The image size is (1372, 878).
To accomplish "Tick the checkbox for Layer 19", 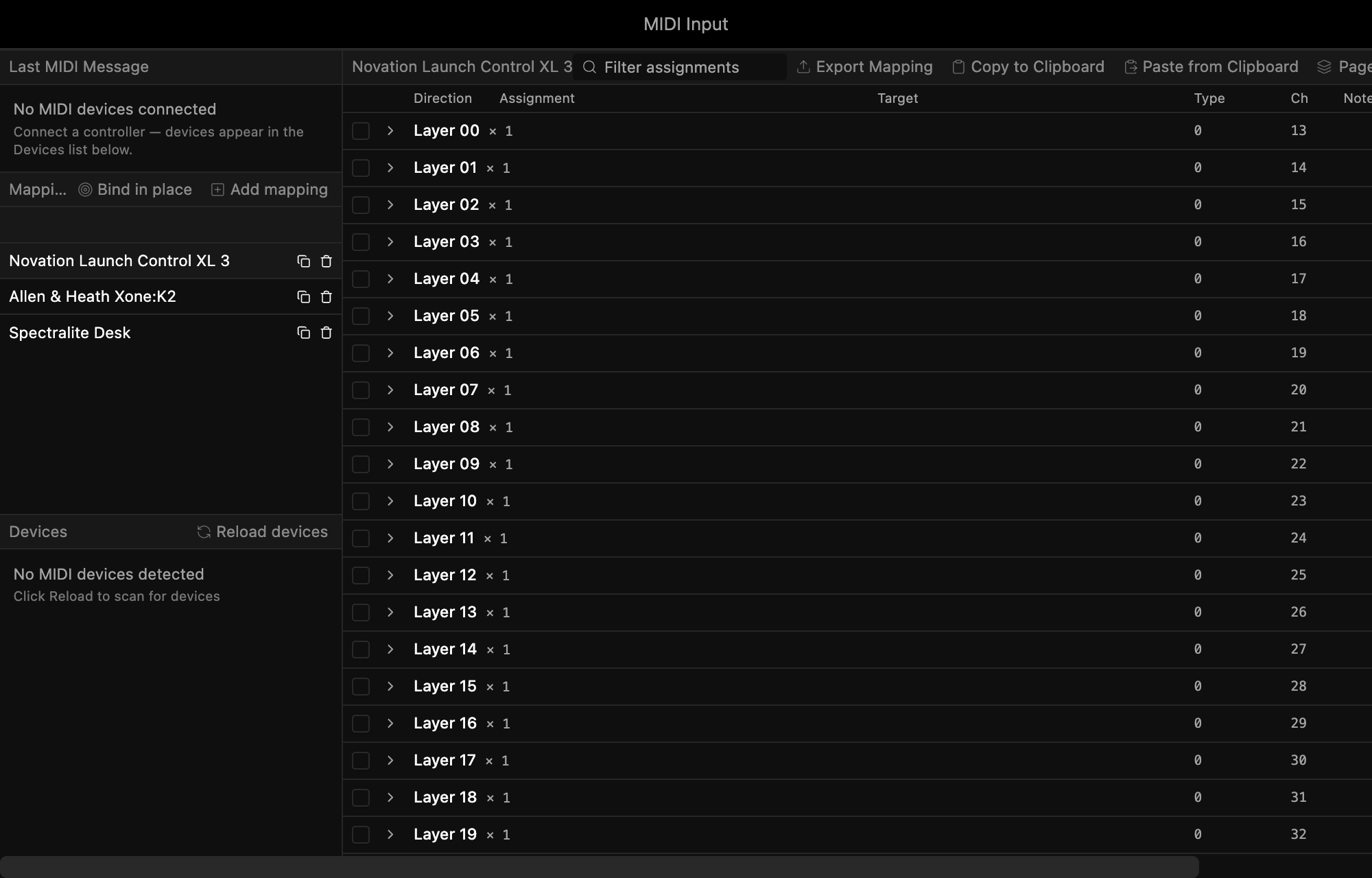I will (361, 835).
